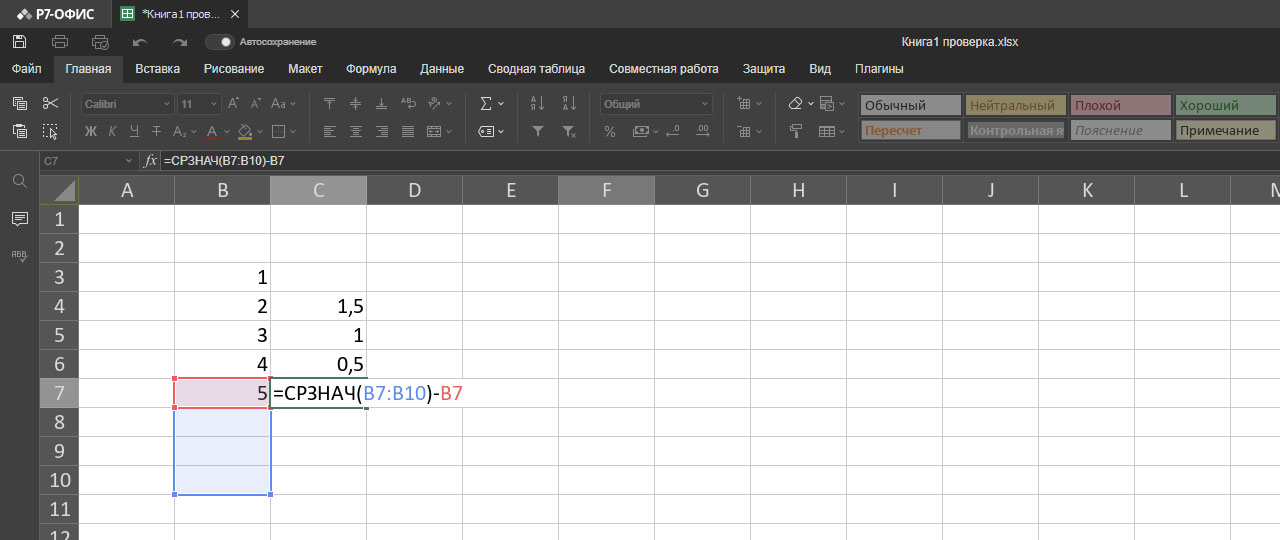Switch to the Вставка ribbon tab

pos(157,69)
